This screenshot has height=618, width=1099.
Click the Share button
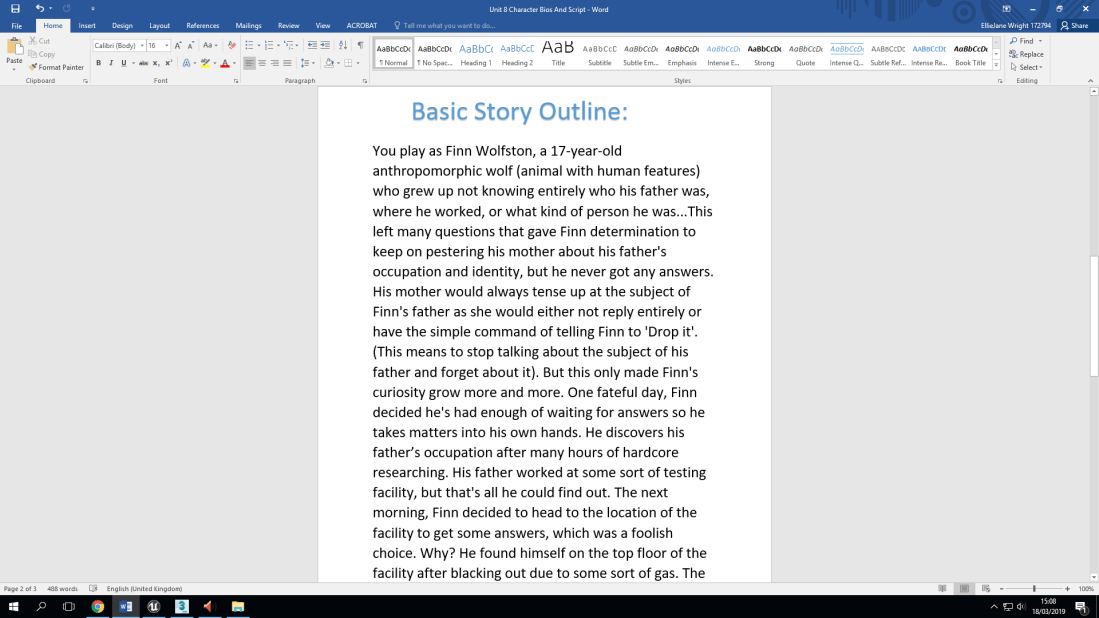tap(1074, 26)
